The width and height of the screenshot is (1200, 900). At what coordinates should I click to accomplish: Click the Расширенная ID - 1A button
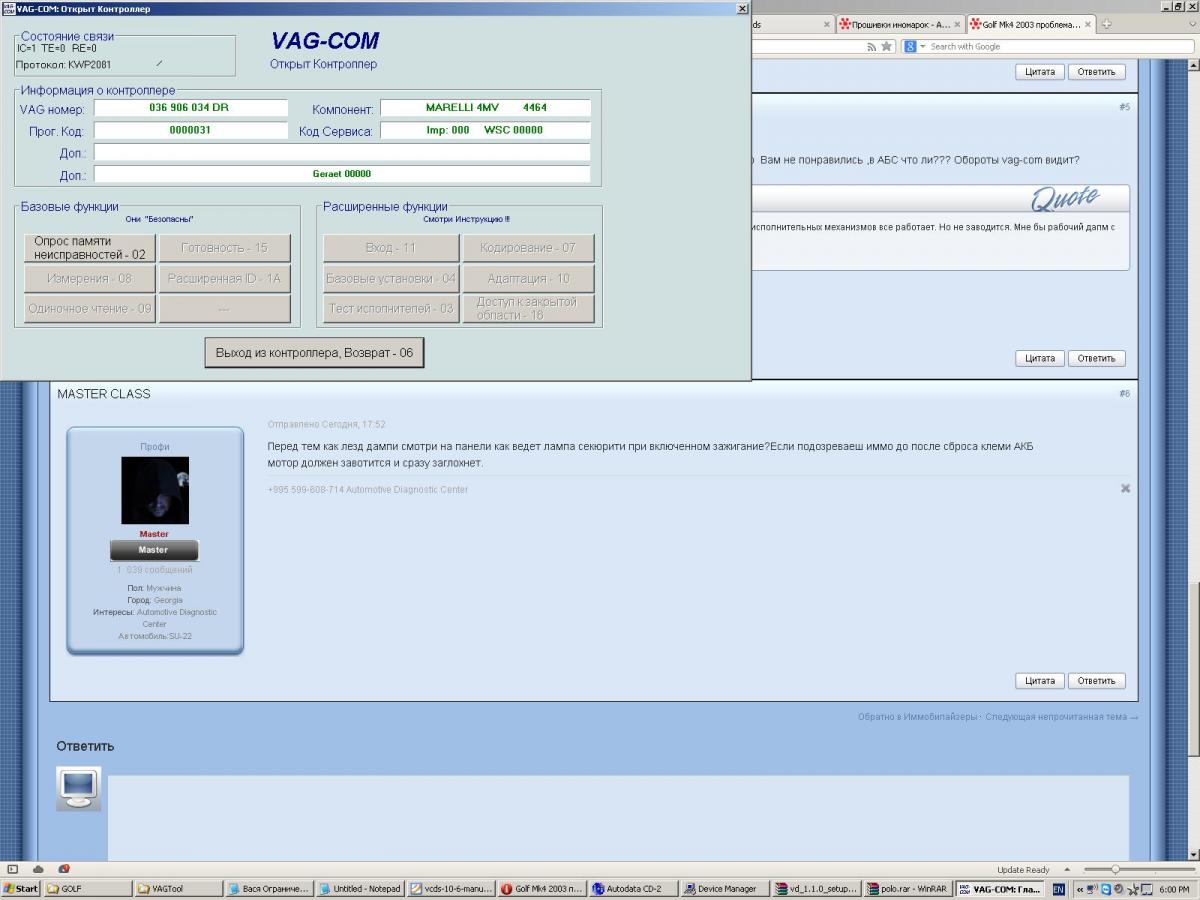[225, 279]
